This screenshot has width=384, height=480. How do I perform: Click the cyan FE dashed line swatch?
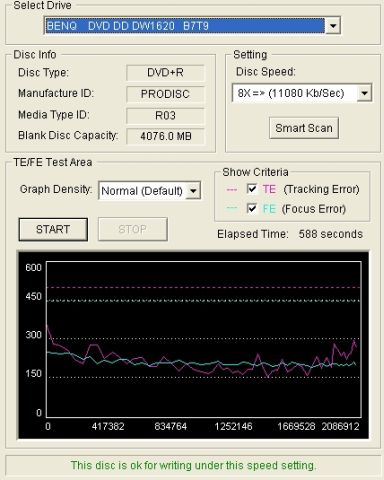pos(232,209)
